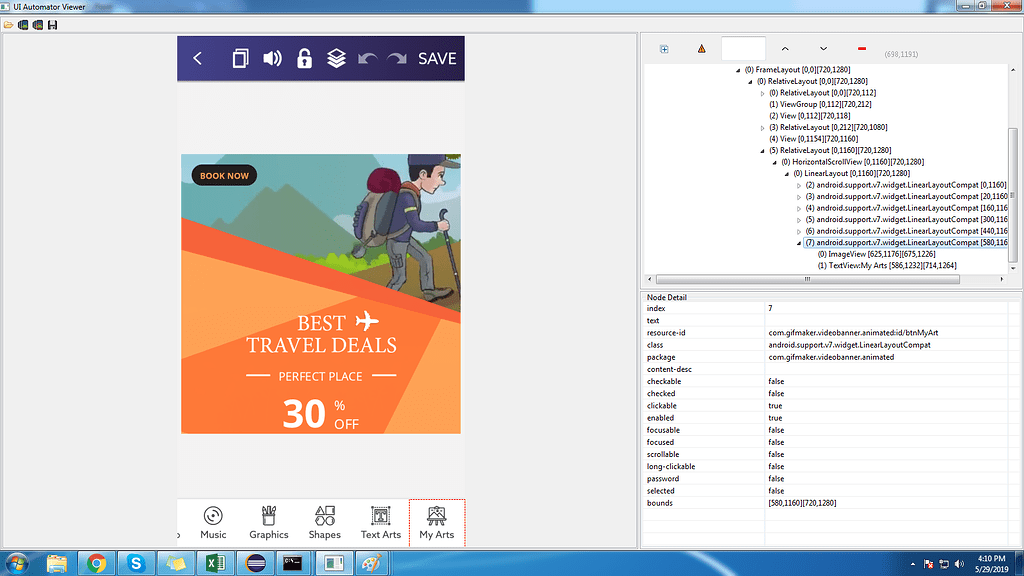Select the Music tab in the bottom bar

click(213, 523)
